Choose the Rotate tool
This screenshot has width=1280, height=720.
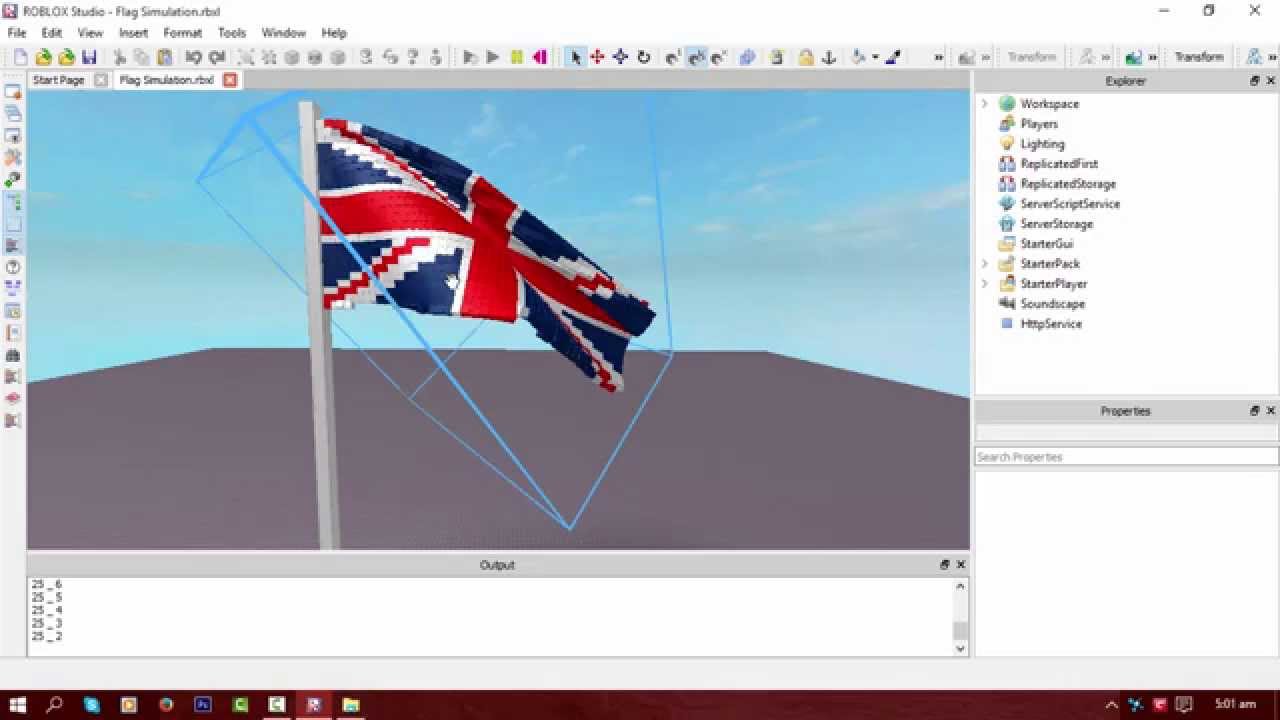pos(644,57)
